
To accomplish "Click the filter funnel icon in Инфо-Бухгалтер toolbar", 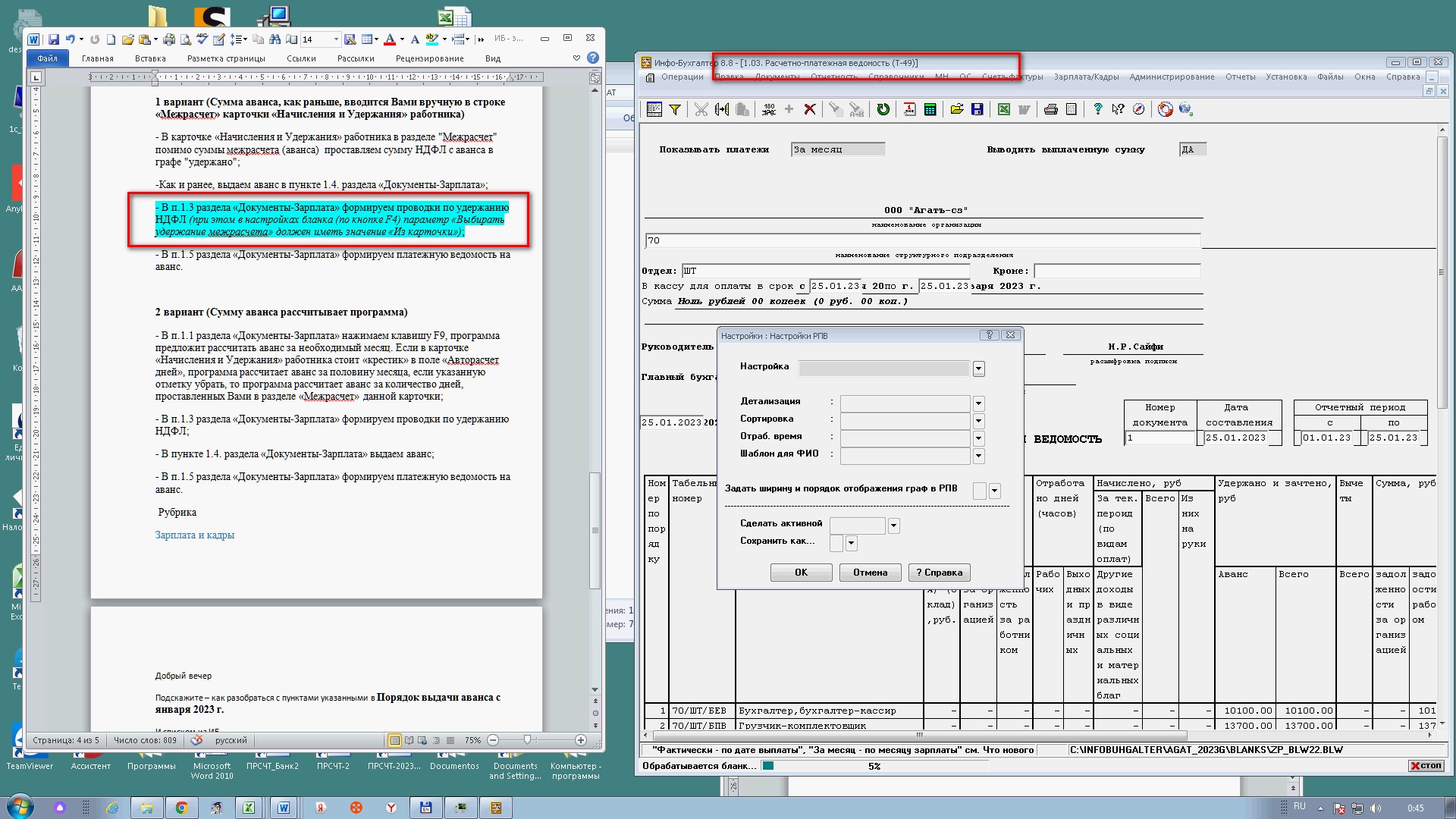I will pyautogui.click(x=675, y=110).
